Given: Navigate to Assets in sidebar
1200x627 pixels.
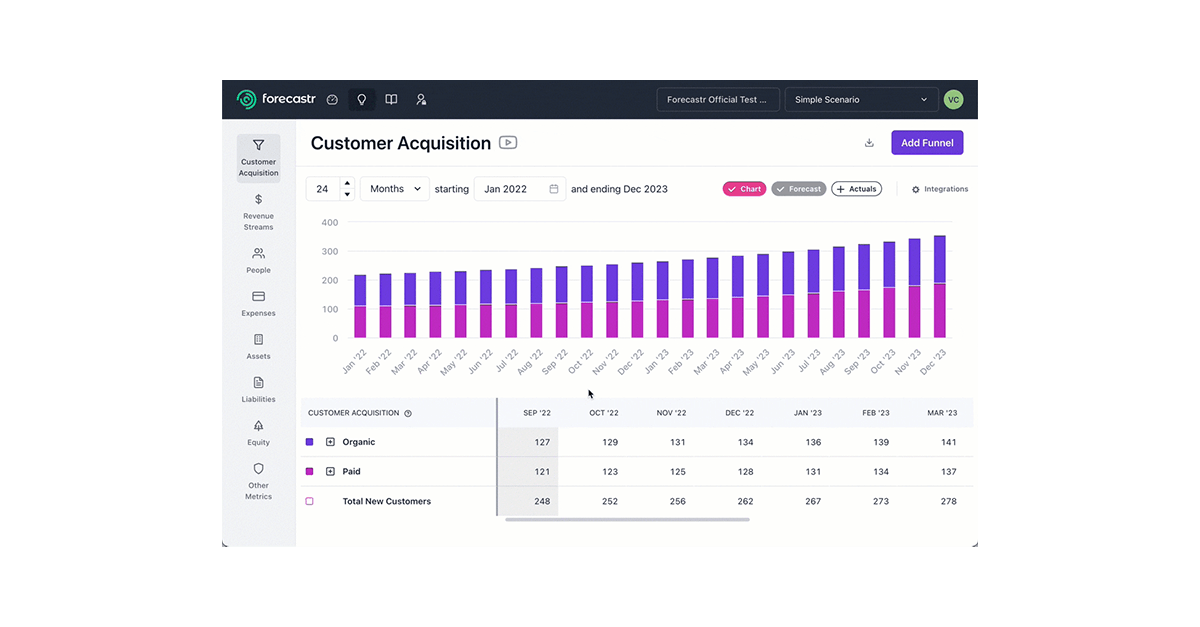Looking at the screenshot, I should tap(258, 346).
